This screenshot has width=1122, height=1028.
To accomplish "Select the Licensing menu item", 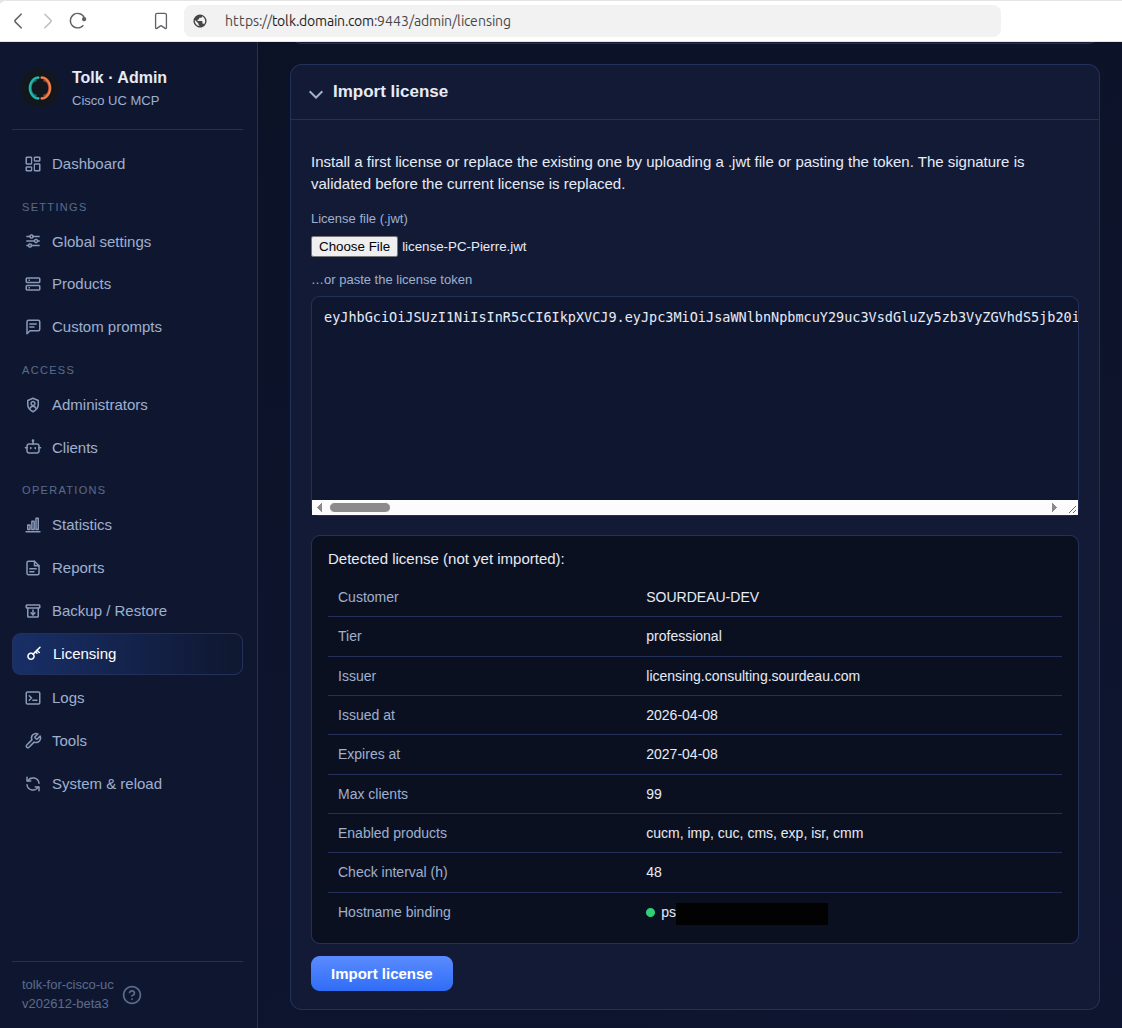I will point(127,654).
